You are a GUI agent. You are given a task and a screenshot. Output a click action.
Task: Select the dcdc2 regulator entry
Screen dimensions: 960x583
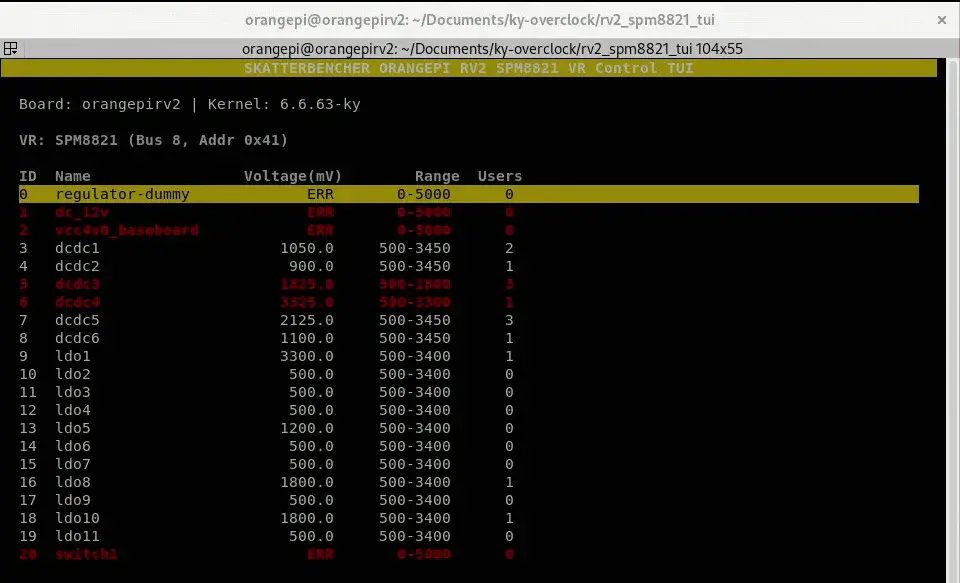[x=78, y=266]
